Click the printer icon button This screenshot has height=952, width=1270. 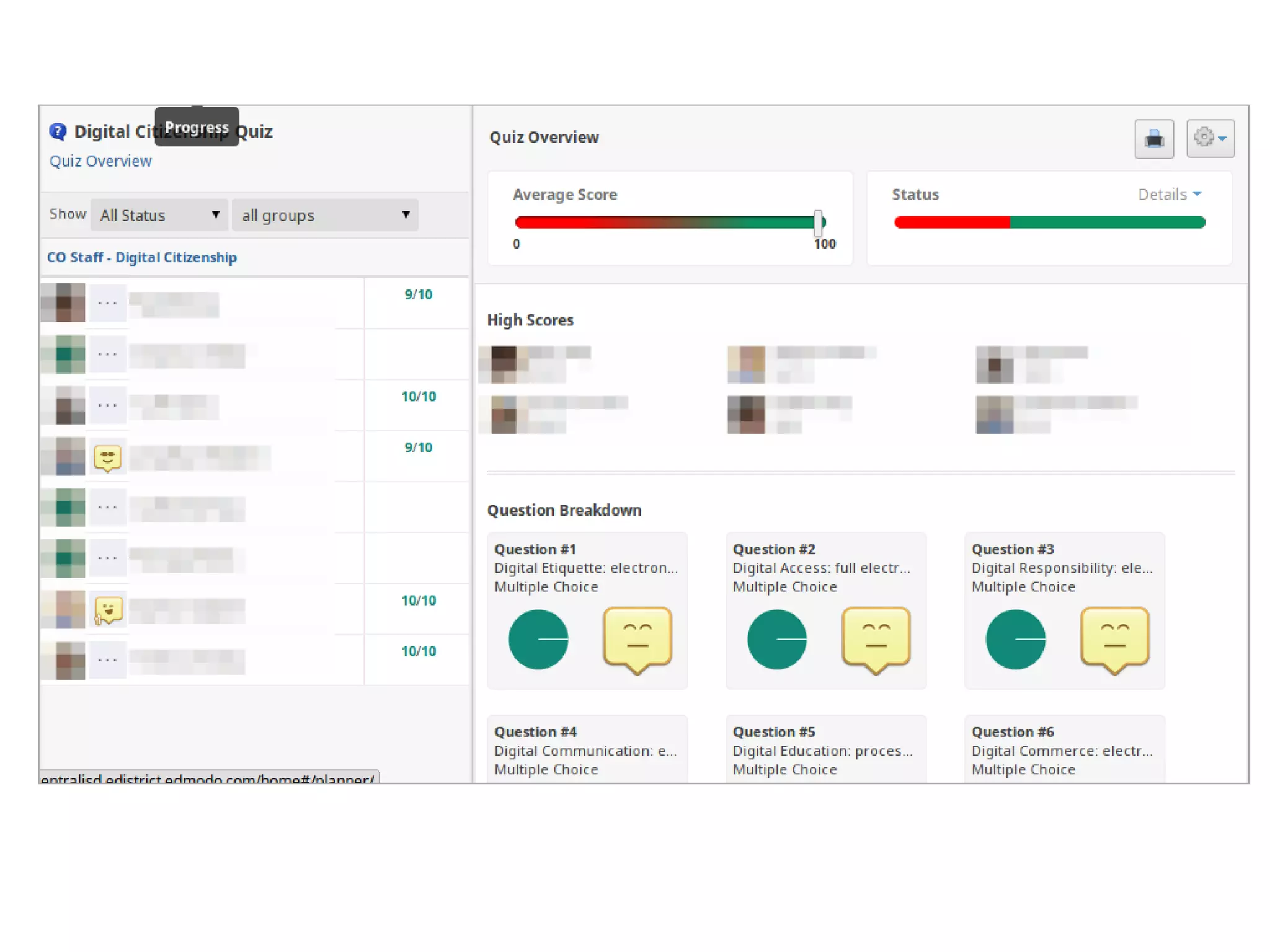pos(1153,139)
